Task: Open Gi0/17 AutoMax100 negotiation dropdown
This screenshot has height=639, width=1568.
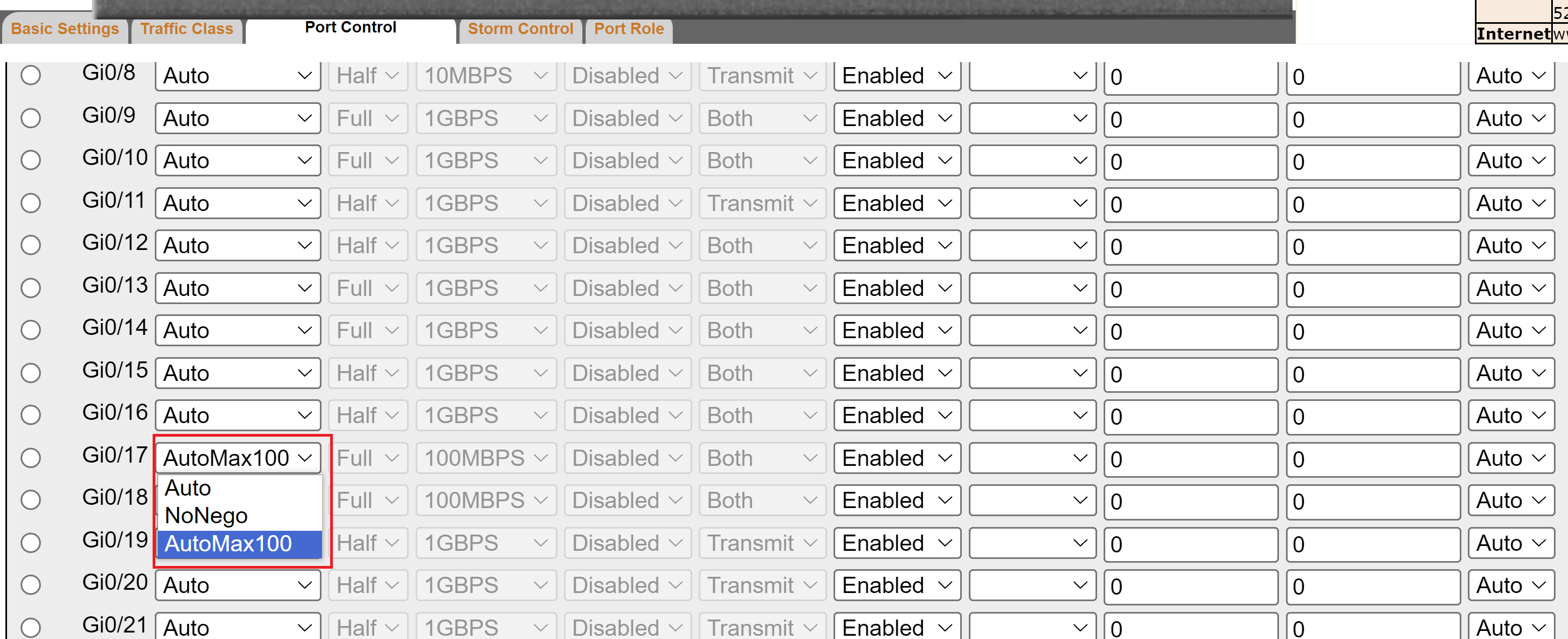Action: 238,458
